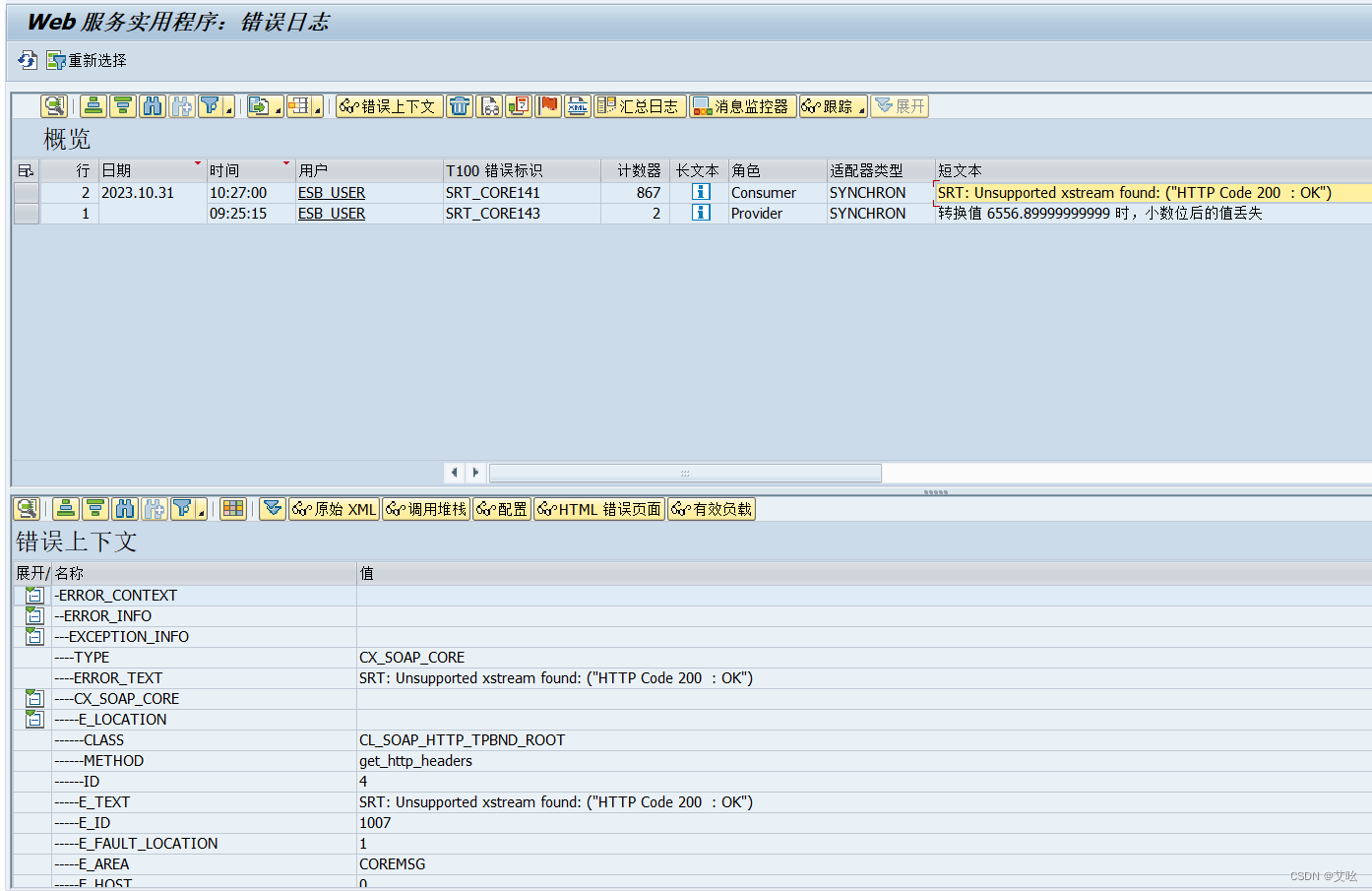Click the long text info icon for SRT_CORE141

(x=701, y=192)
